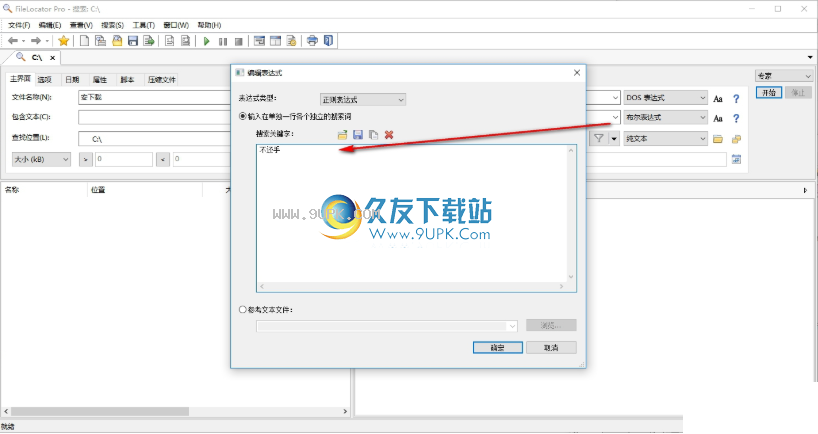Save keywords with dialog floppy icon
818x434 pixels.
coord(358,135)
